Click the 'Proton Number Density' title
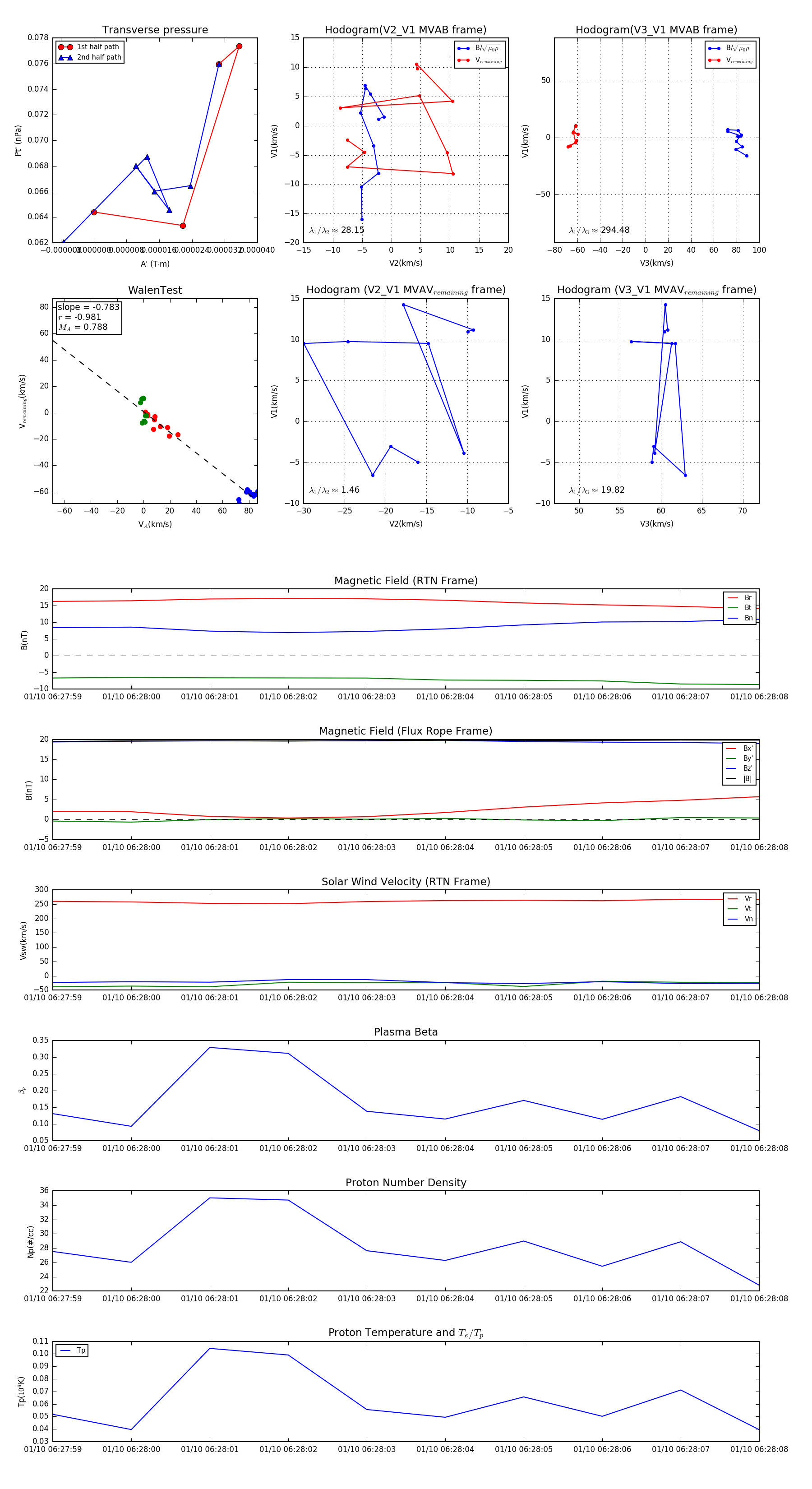The height and width of the screenshot is (1489, 812). 406,1183
